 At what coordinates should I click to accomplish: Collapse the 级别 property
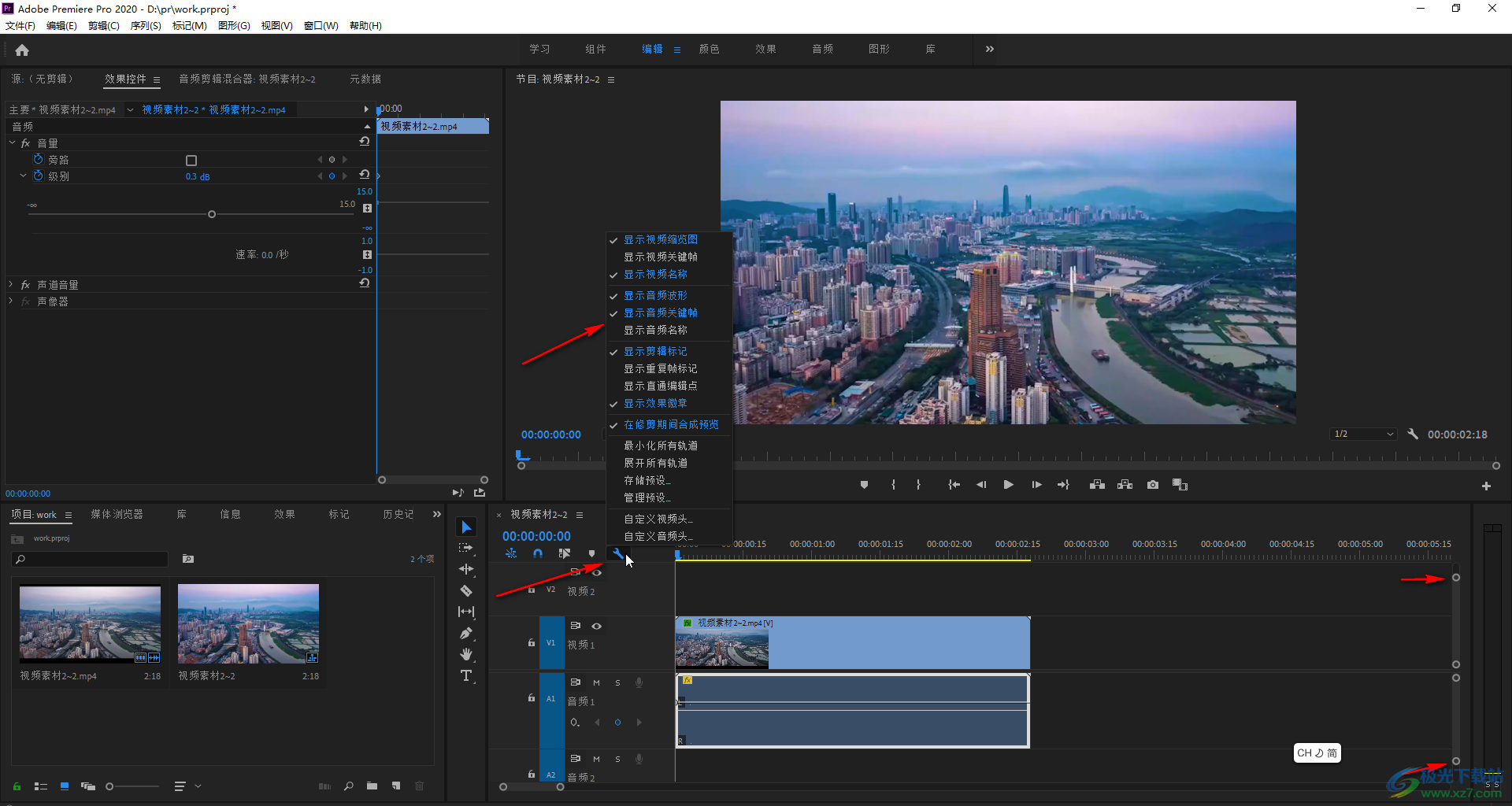(23, 176)
